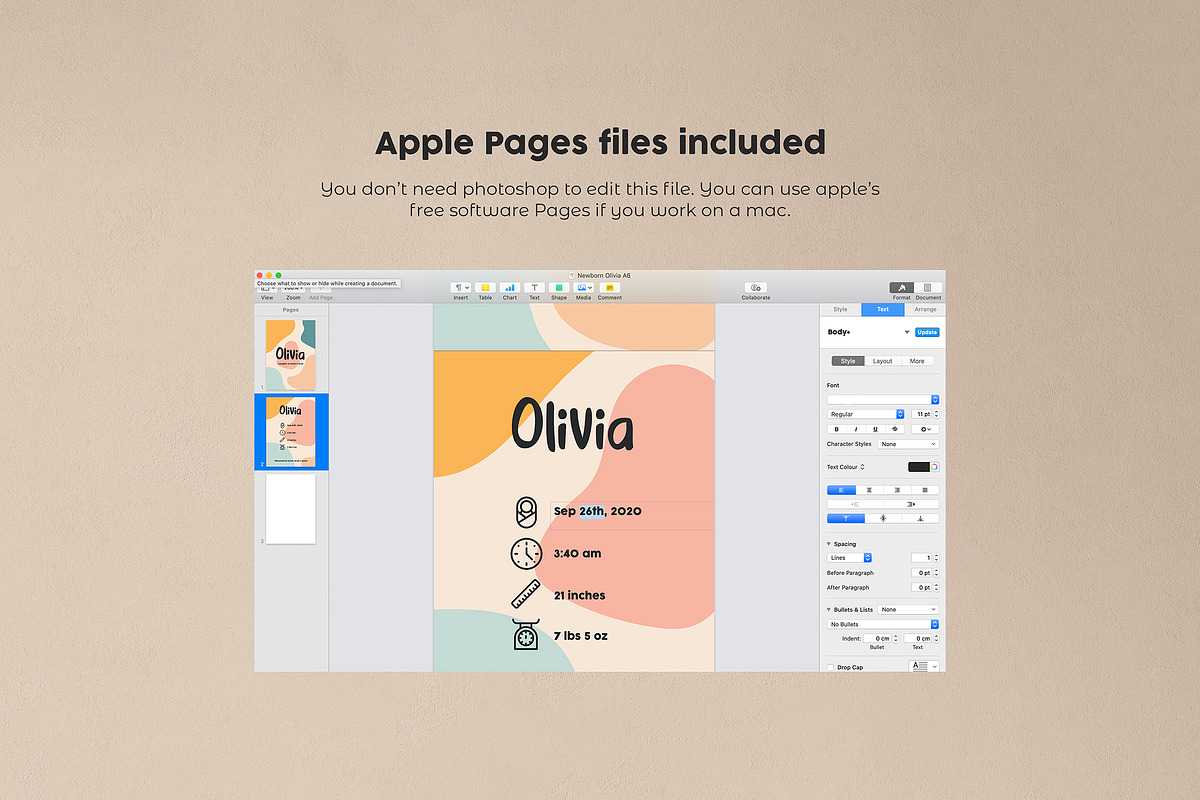Switch to the Arrange inspector tab
1200x800 pixels.
(925, 310)
